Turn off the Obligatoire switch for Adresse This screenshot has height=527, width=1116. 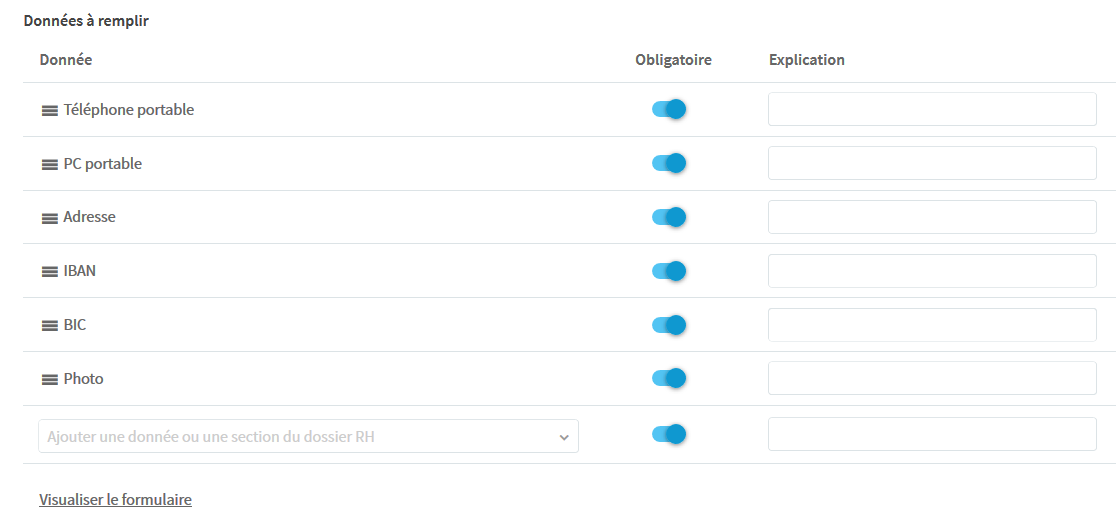(669, 217)
